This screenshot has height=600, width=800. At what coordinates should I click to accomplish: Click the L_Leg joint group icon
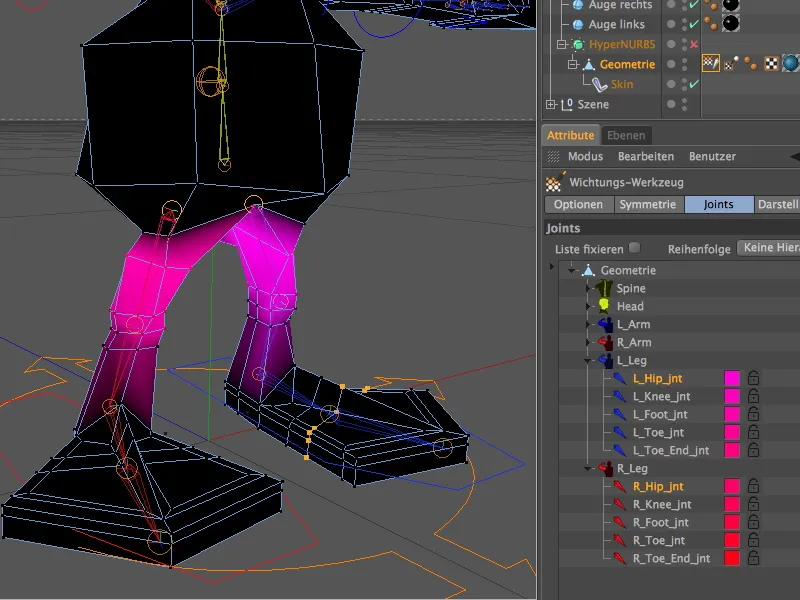point(606,360)
